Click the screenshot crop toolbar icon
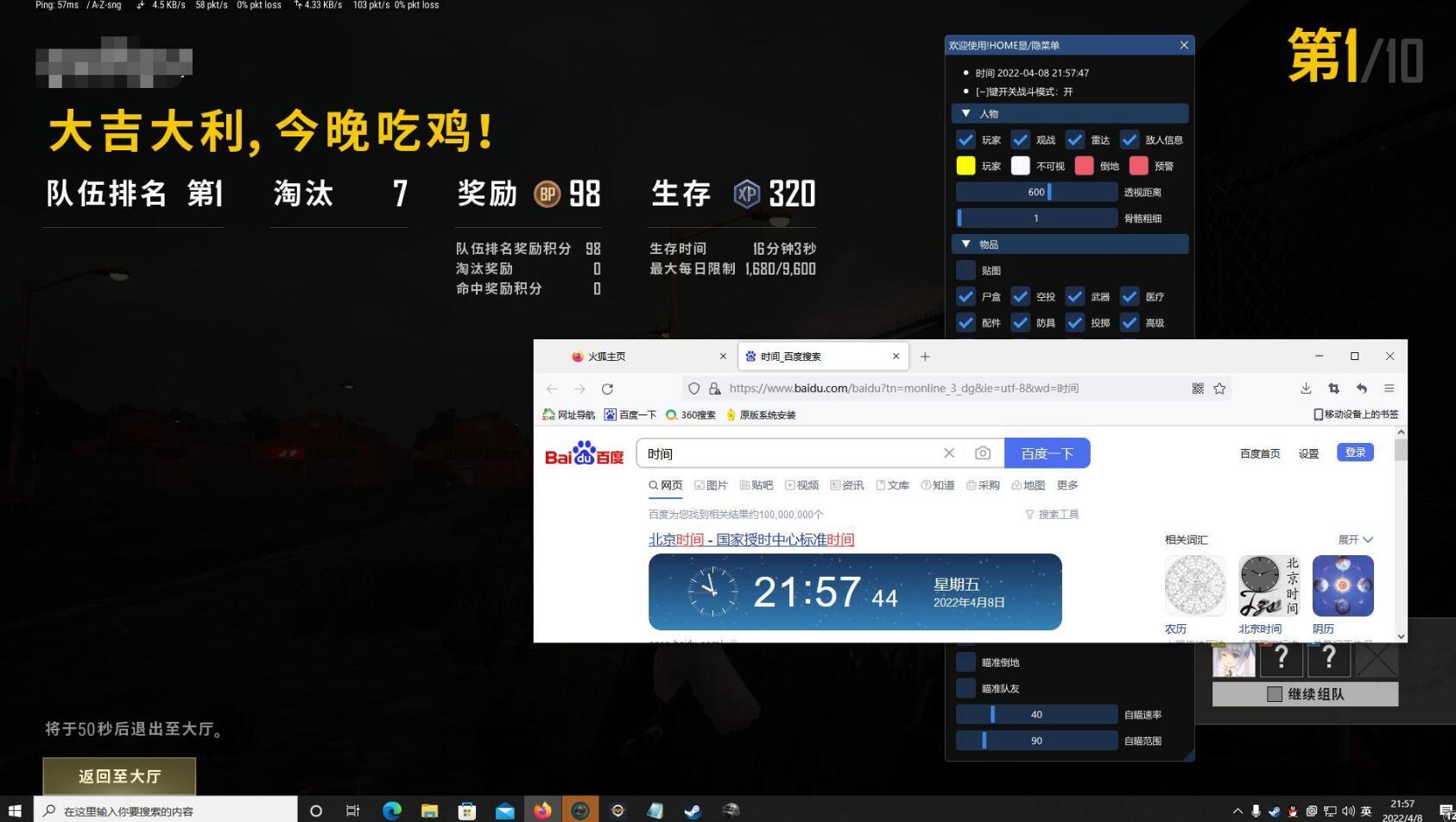This screenshot has width=1456, height=822. click(1333, 389)
